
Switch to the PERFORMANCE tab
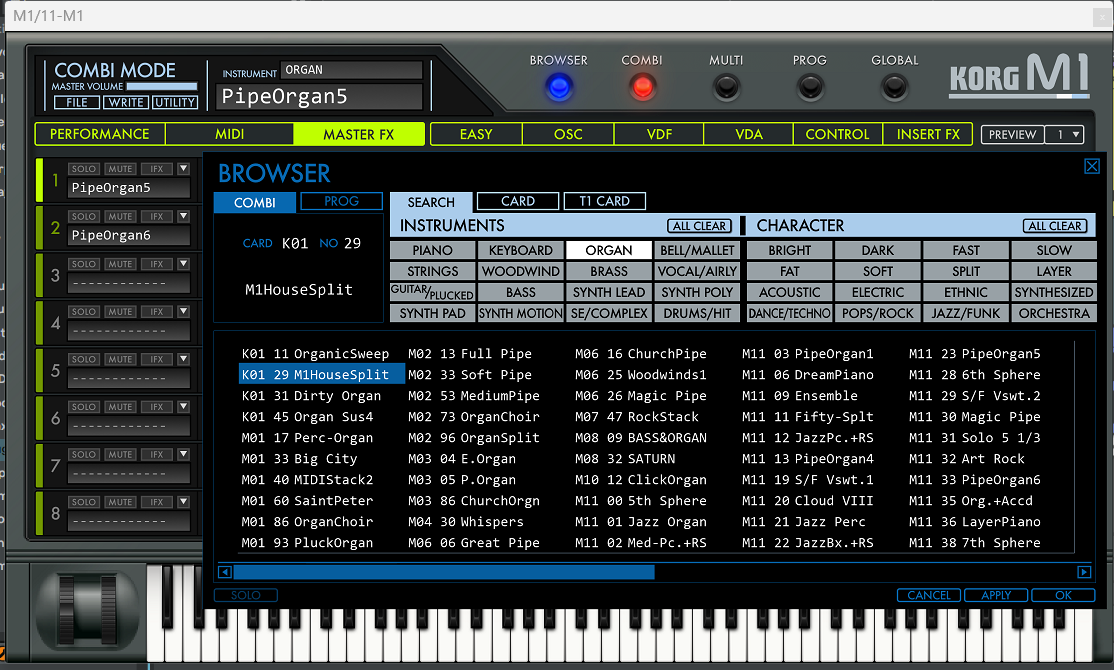(x=99, y=134)
